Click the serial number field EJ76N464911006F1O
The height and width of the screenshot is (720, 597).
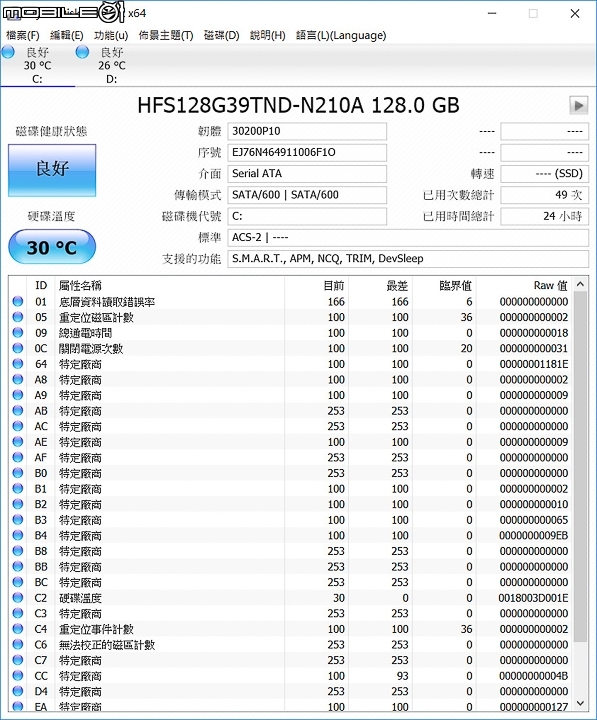307,152
